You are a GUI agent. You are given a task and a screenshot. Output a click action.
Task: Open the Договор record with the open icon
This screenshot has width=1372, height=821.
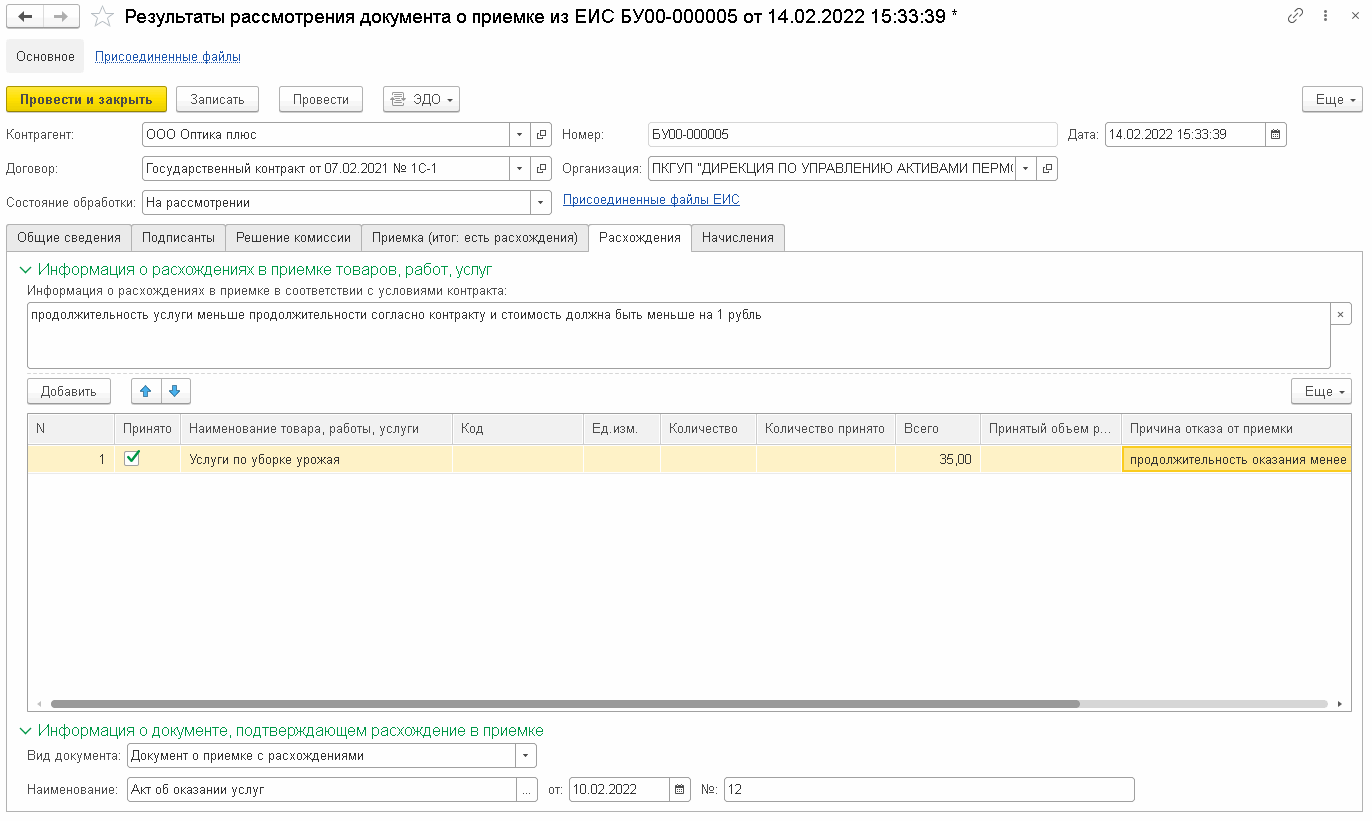coord(541,168)
